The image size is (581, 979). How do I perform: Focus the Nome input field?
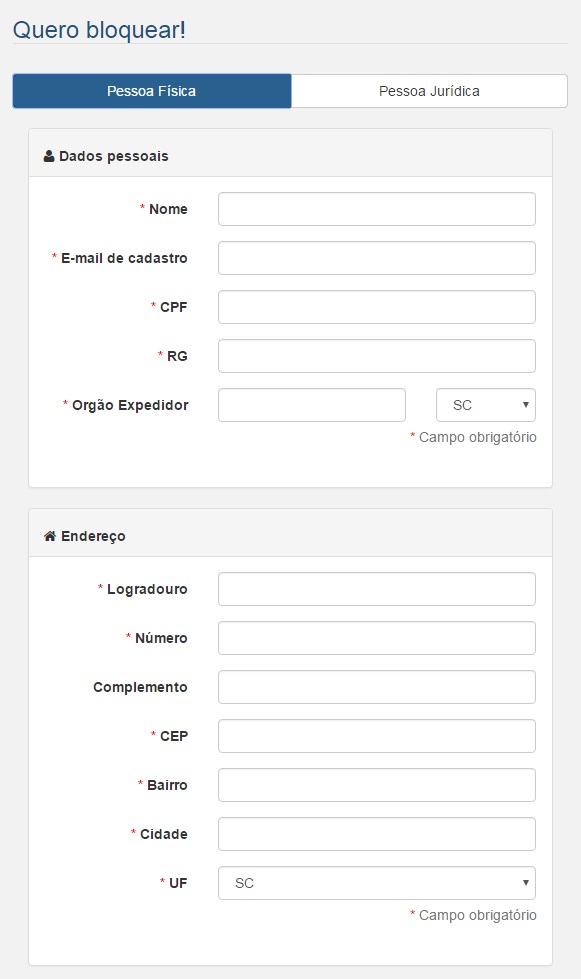[x=377, y=209]
